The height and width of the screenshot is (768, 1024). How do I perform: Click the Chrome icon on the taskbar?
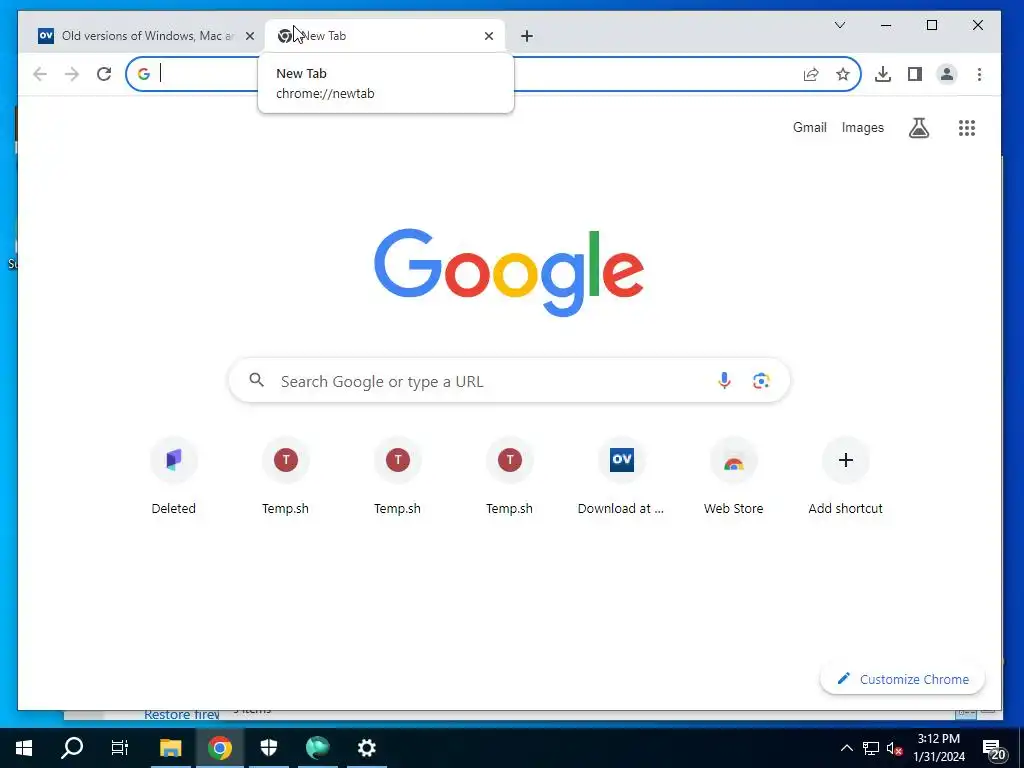(x=219, y=748)
